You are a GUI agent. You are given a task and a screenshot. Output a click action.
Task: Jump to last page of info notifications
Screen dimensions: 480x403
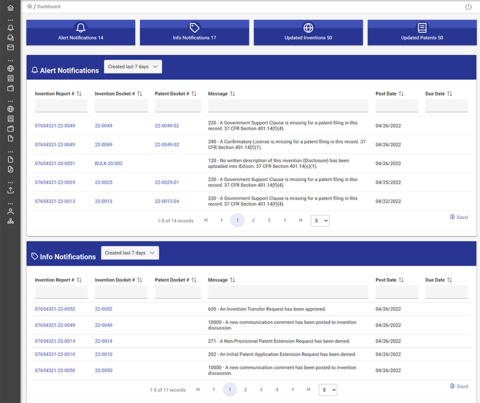click(x=308, y=389)
